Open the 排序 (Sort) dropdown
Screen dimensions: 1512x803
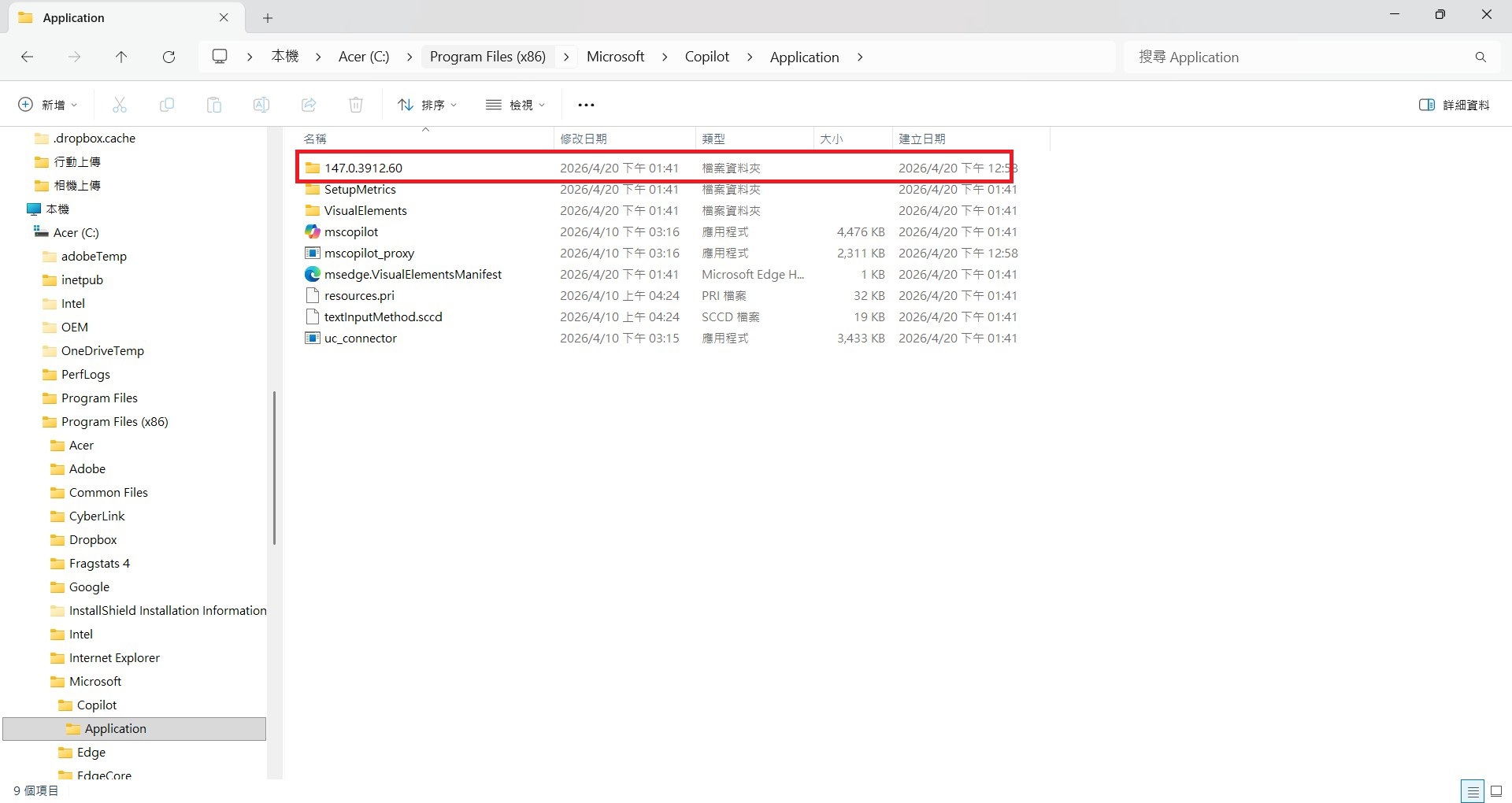click(x=428, y=105)
